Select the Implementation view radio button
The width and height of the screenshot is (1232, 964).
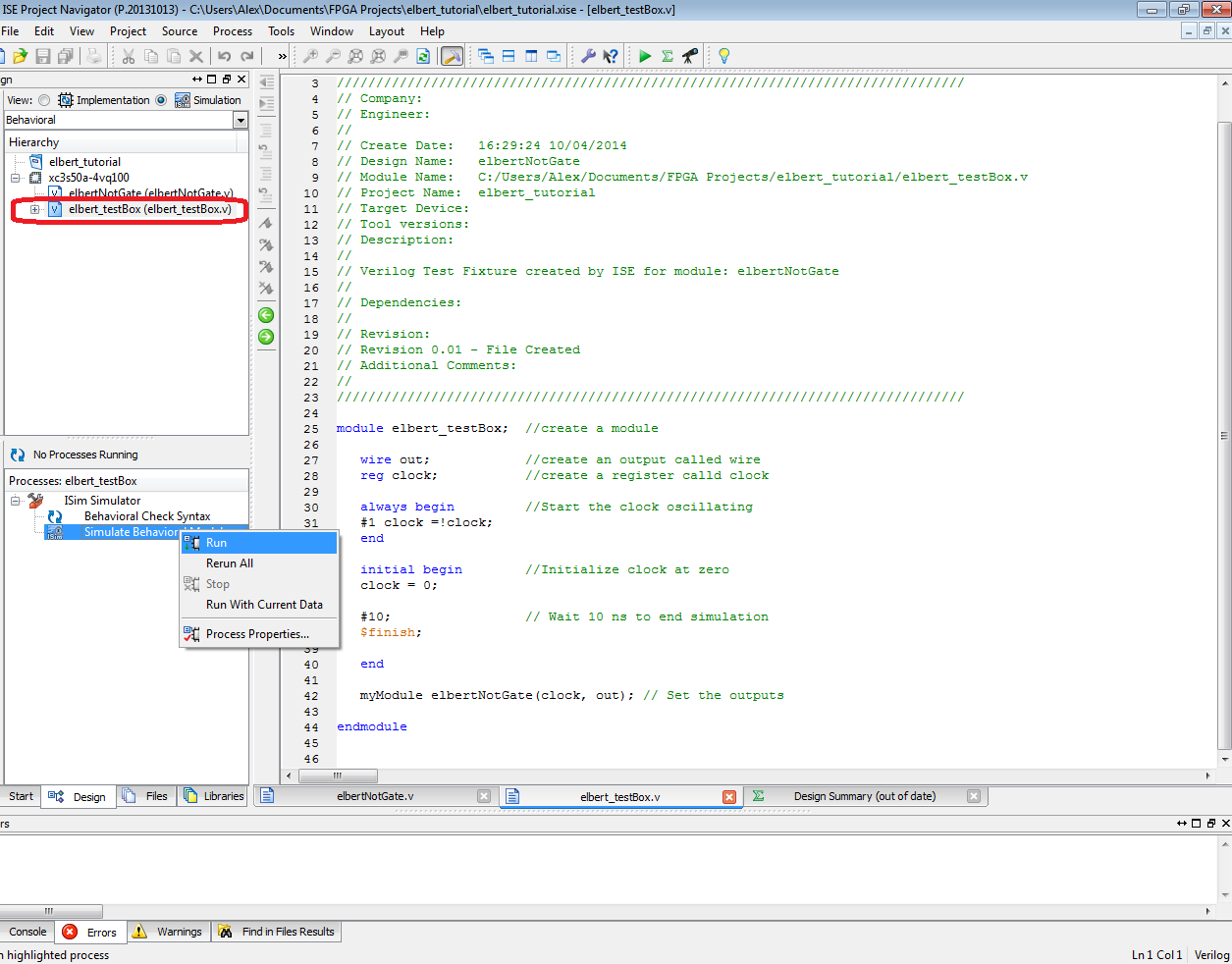(x=44, y=100)
